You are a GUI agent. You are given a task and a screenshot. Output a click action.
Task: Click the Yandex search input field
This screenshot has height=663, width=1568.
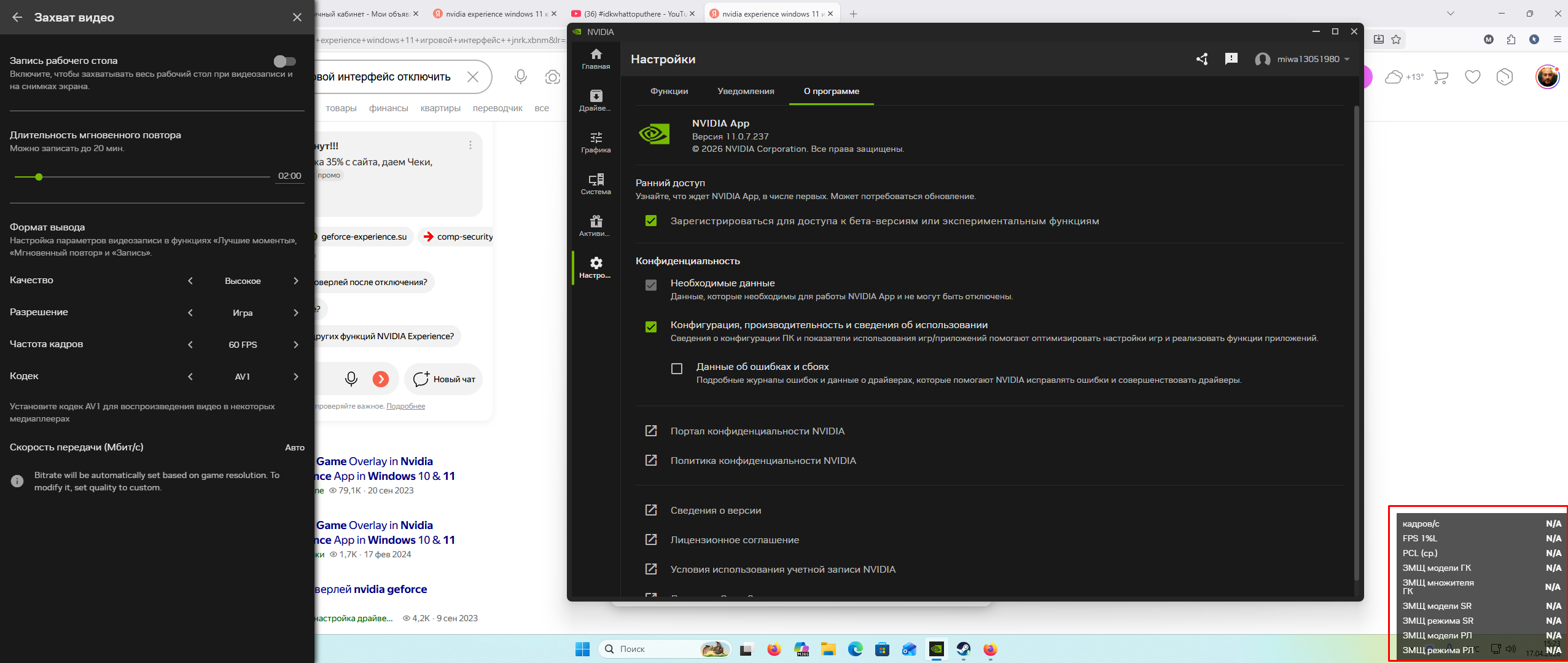(383, 77)
